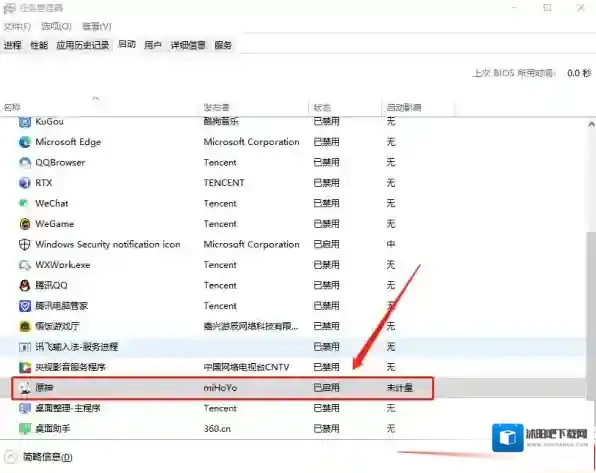Click the 中国网络电视台CNTV publisher cell
The width and height of the screenshot is (596, 473).
point(246,367)
